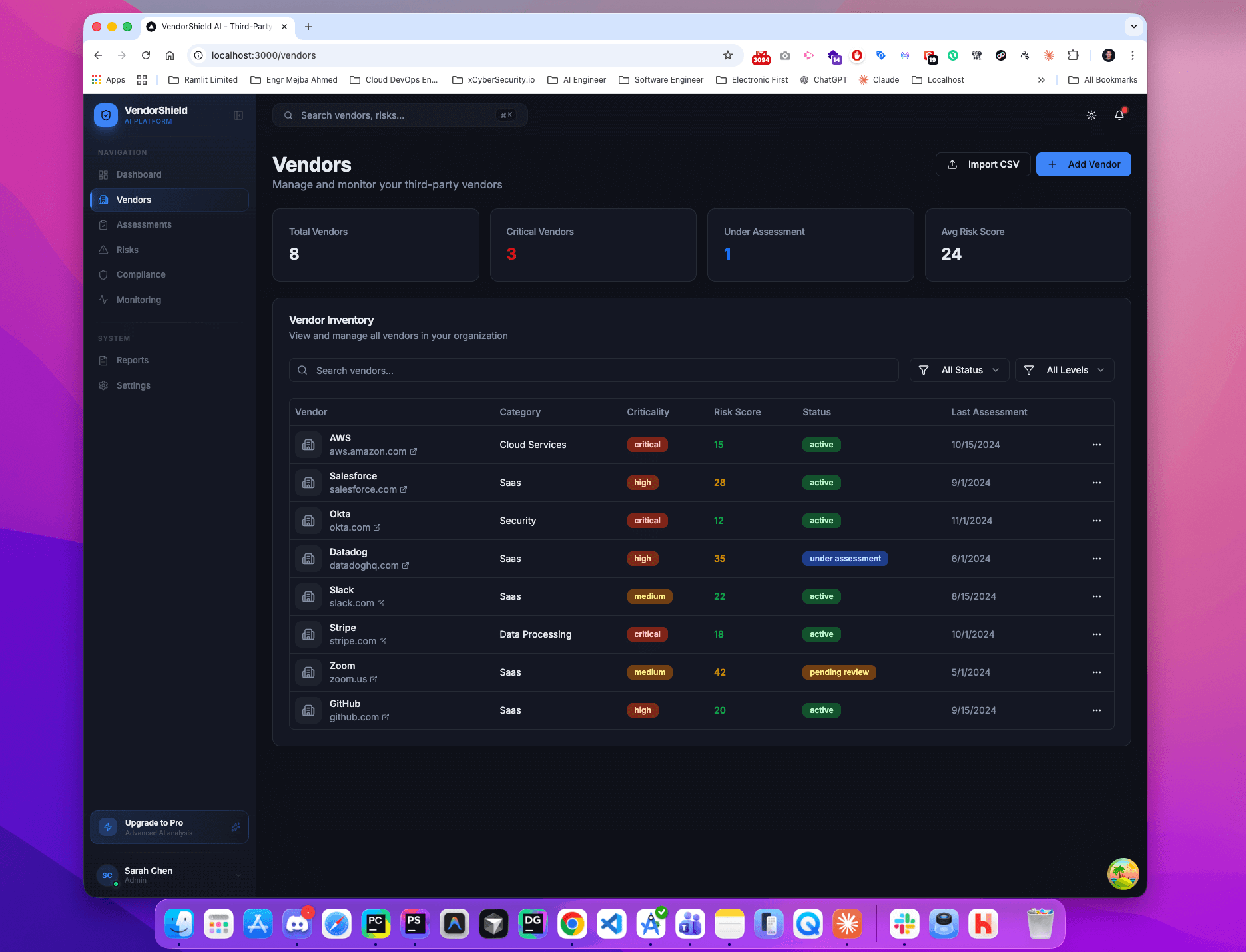
Task: Open the Reports section under System
Action: pyautogui.click(x=132, y=360)
